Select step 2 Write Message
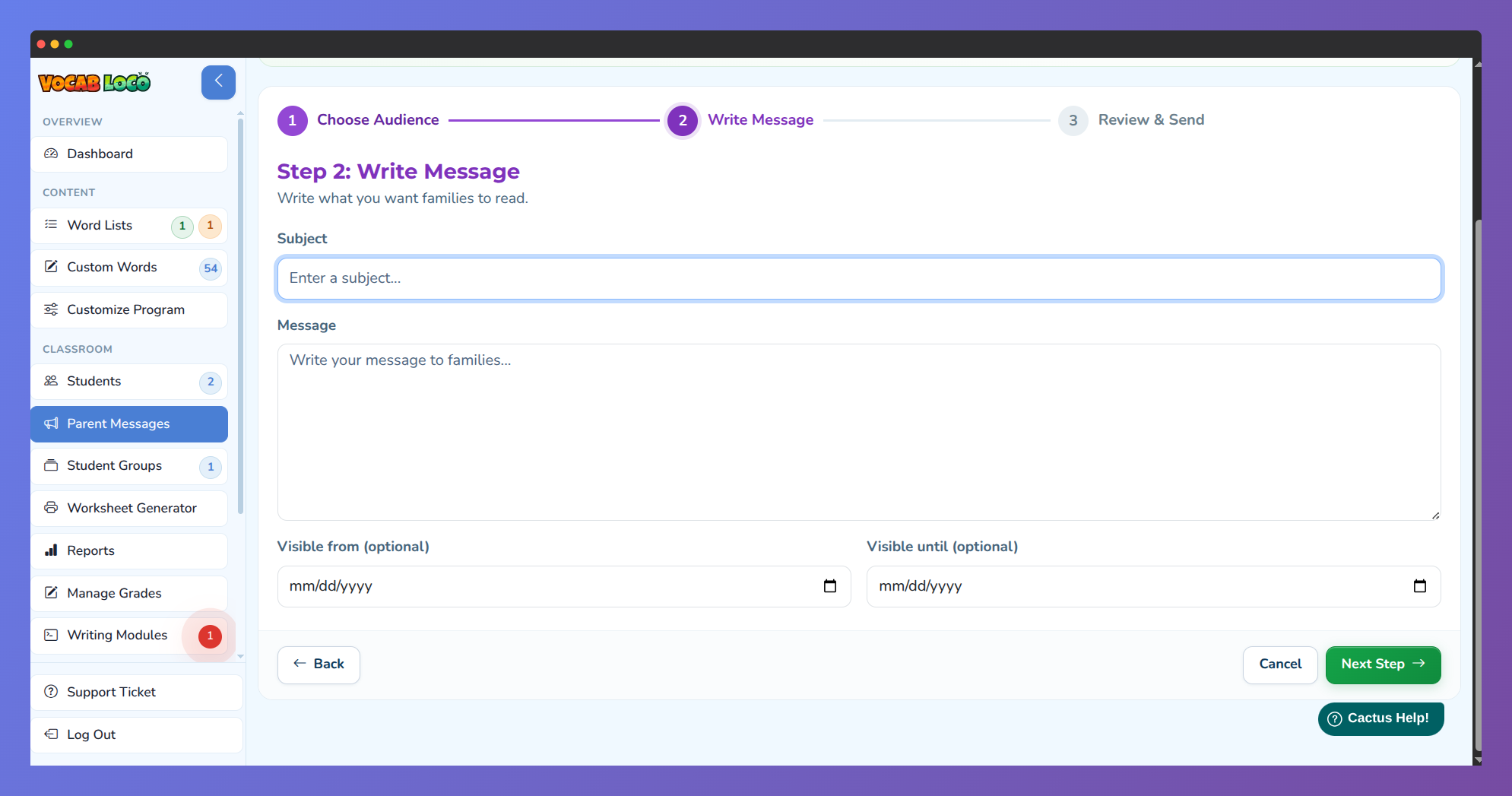This screenshot has height=796, width=1512. (x=740, y=120)
